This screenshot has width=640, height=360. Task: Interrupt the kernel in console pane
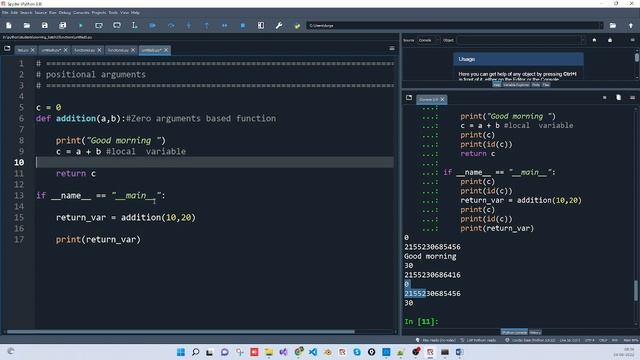click(x=604, y=98)
